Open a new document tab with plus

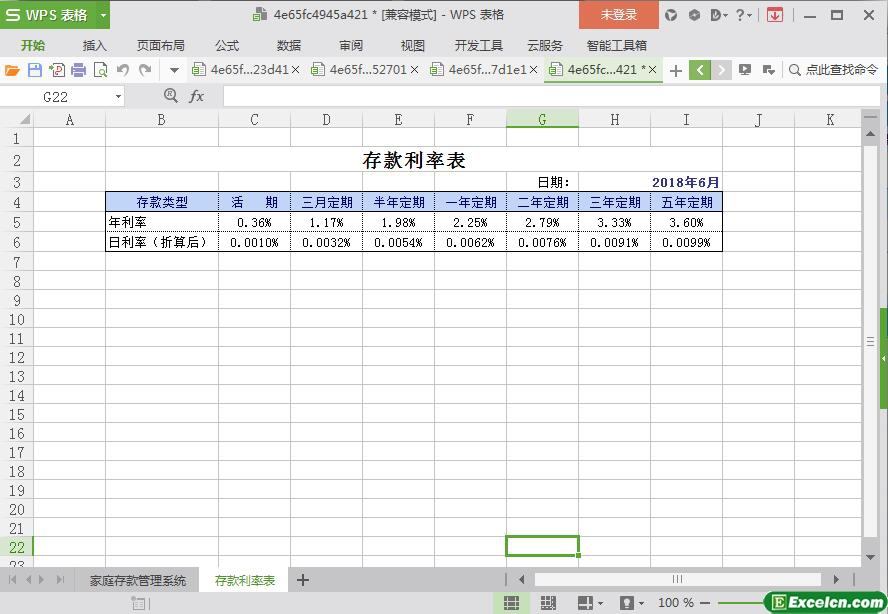coord(676,70)
